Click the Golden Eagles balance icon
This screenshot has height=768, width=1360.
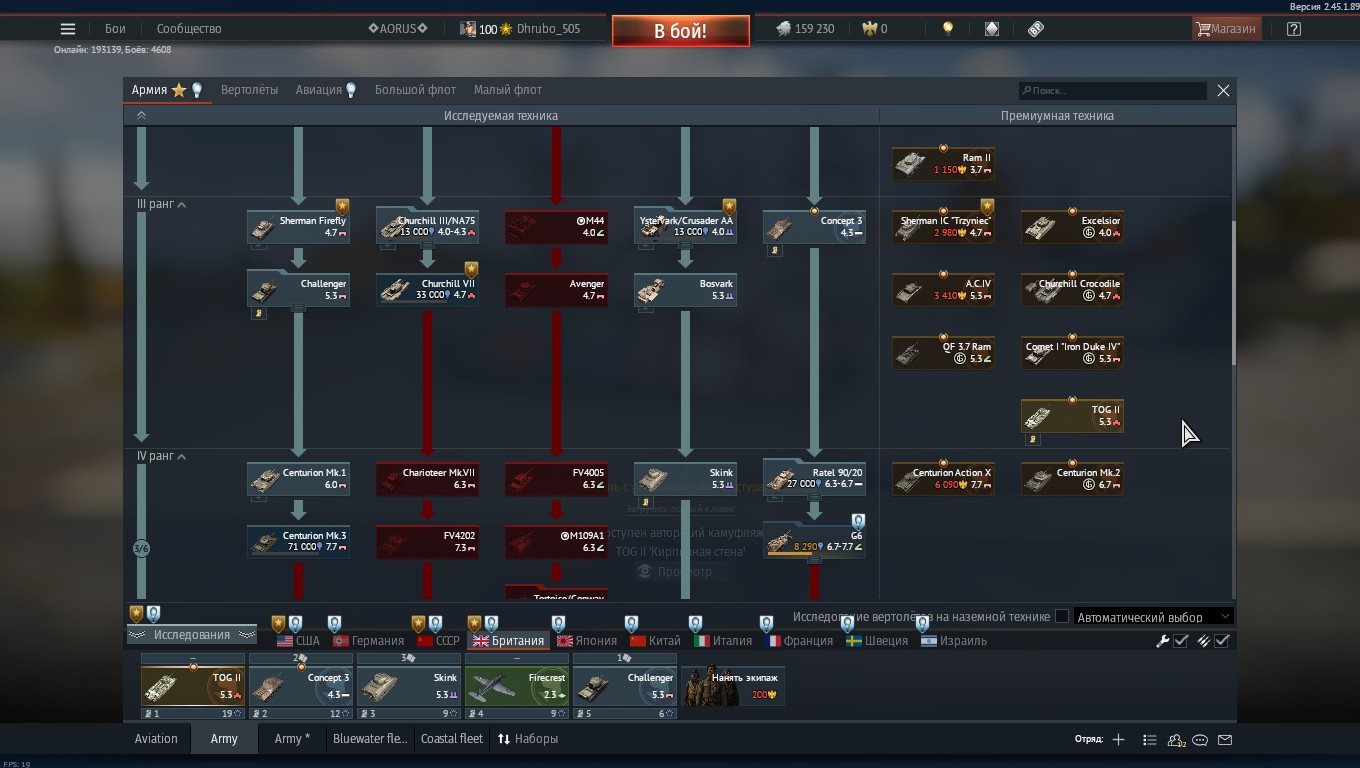[x=868, y=29]
